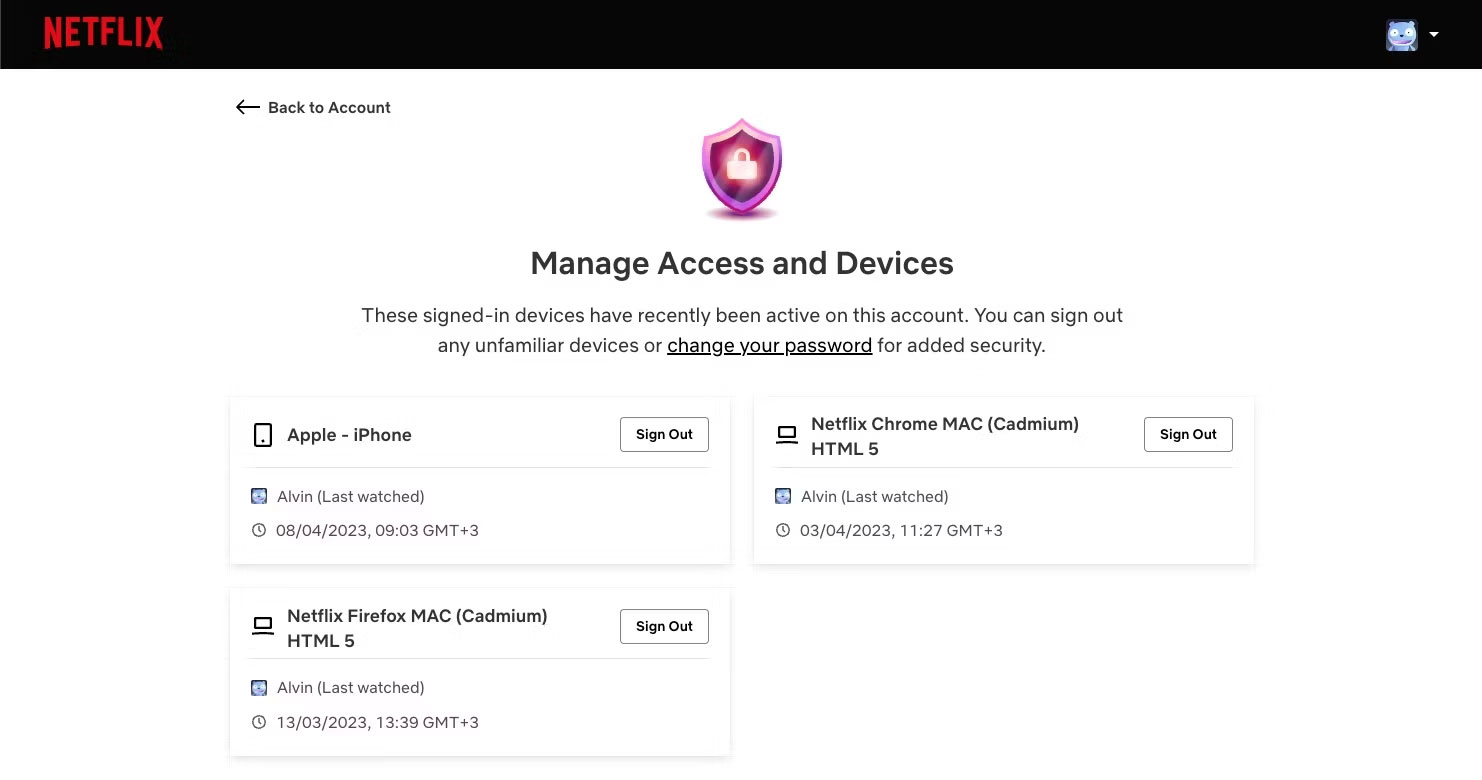The height and width of the screenshot is (780, 1482).
Task: Click the back arrow icon
Action: pyautogui.click(x=247, y=107)
